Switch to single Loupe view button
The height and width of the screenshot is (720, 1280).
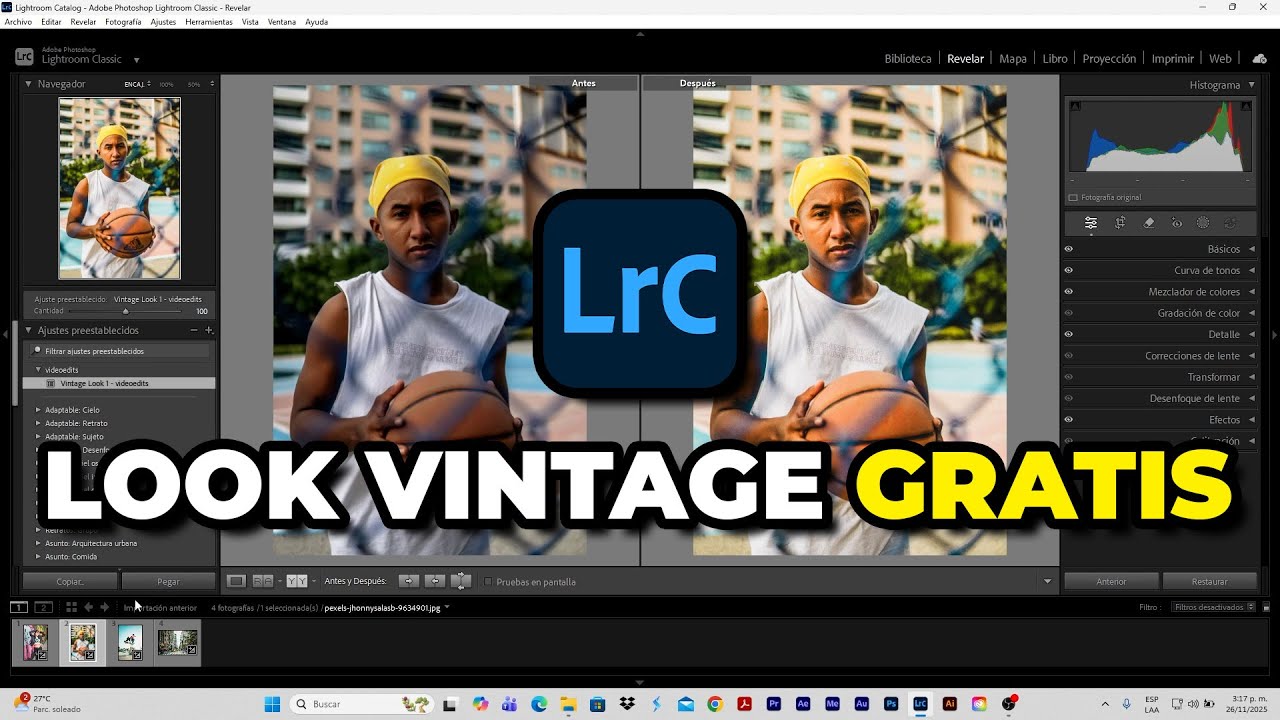(236, 581)
